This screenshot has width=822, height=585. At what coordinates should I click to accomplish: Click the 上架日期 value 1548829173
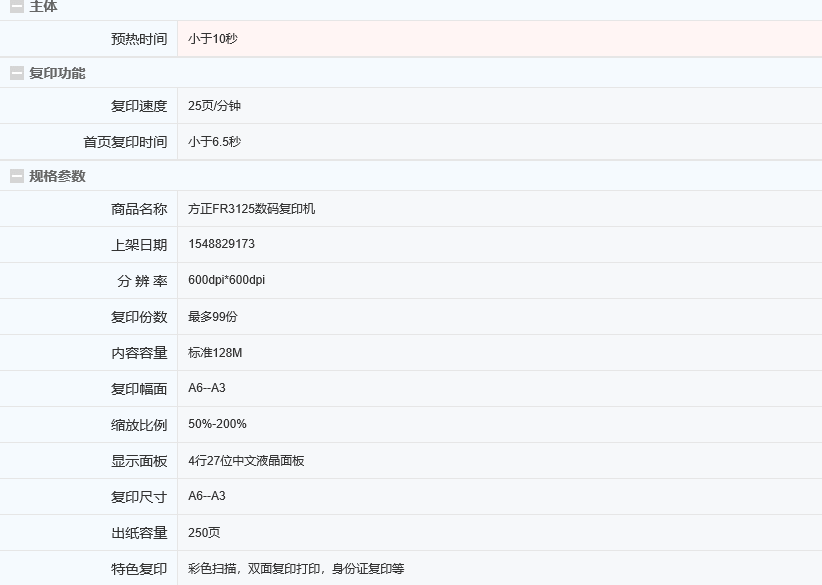(x=221, y=244)
